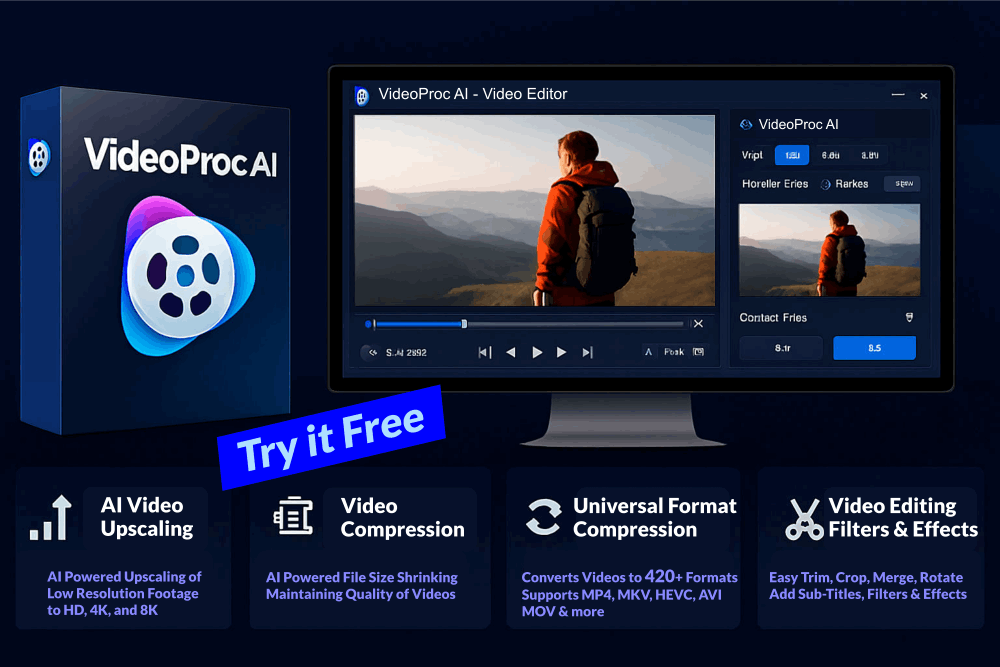Skip to end of video
This screenshot has width=1000, height=667.
click(587, 352)
